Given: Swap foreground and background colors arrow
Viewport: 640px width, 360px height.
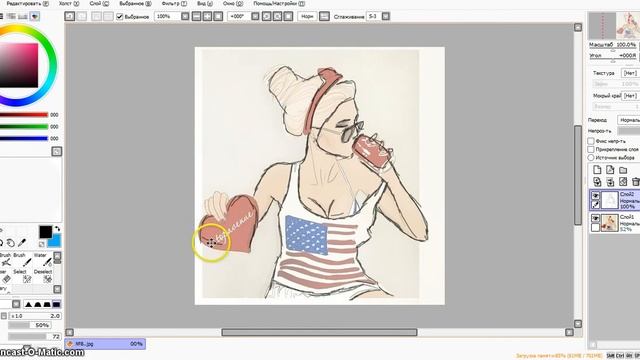Looking at the screenshot, I should click(x=58, y=229).
